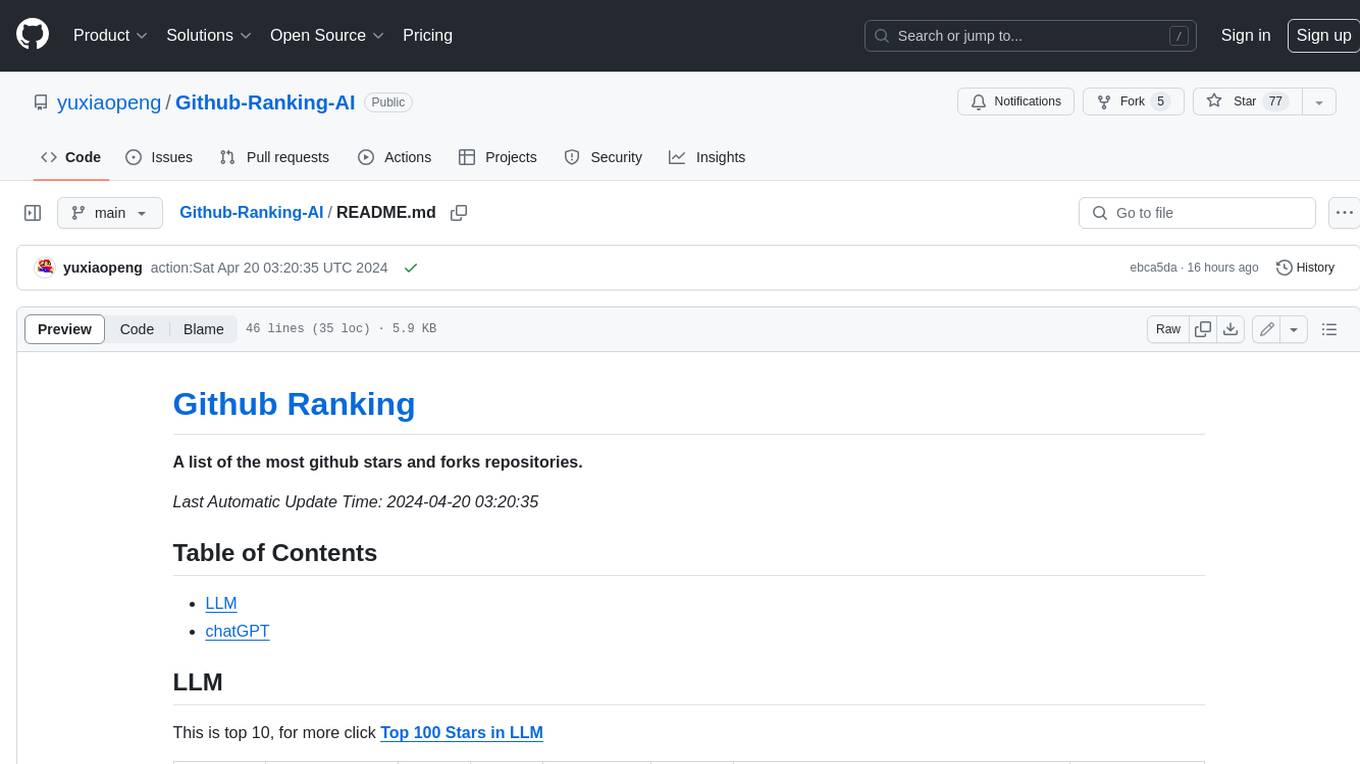The width and height of the screenshot is (1360, 764).
Task: Switch to the Issues tab
Action: coord(159,157)
